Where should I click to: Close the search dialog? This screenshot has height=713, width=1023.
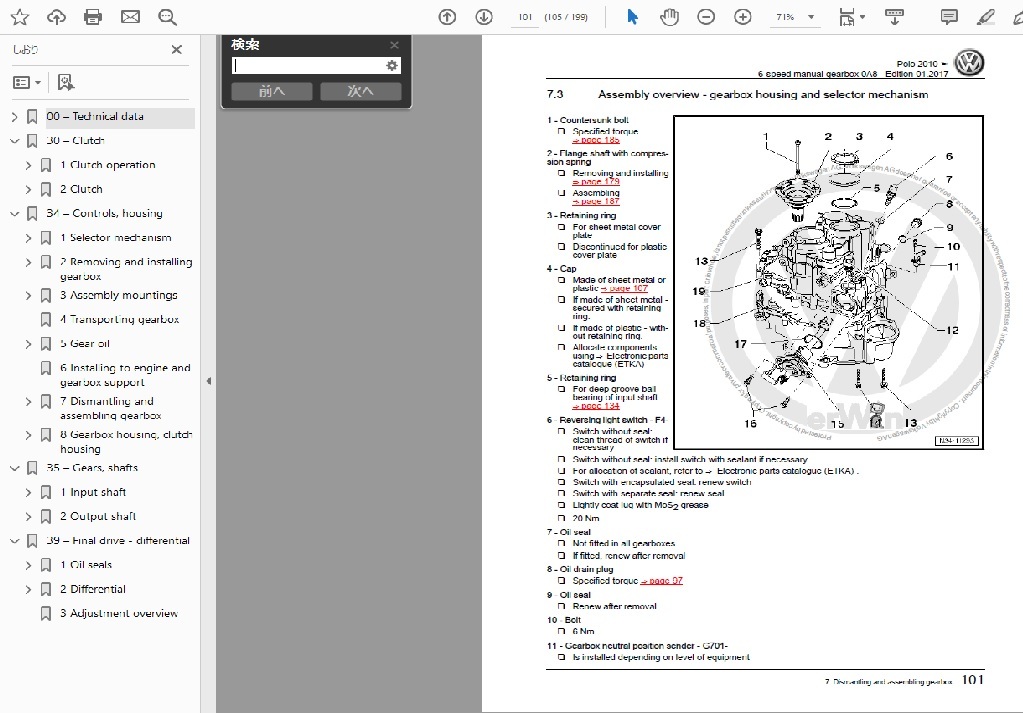pyautogui.click(x=394, y=45)
